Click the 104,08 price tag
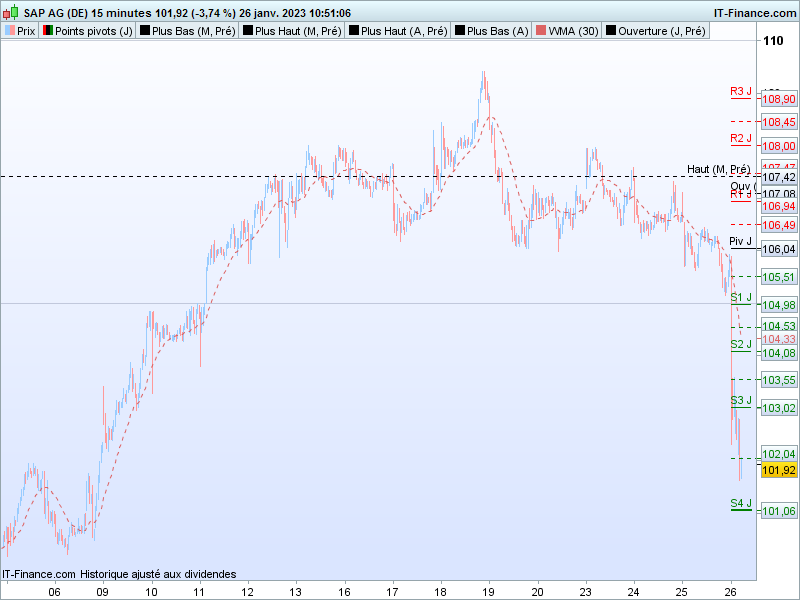Image resolution: width=800 pixels, height=600 pixels. coord(779,353)
